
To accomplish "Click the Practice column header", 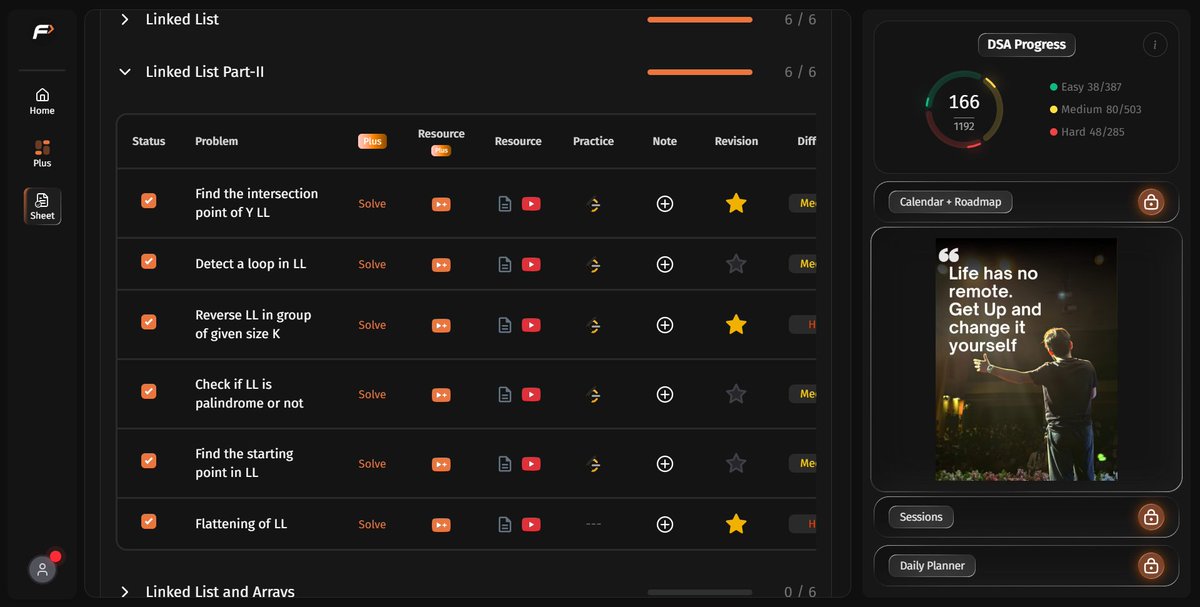I will 593,141.
